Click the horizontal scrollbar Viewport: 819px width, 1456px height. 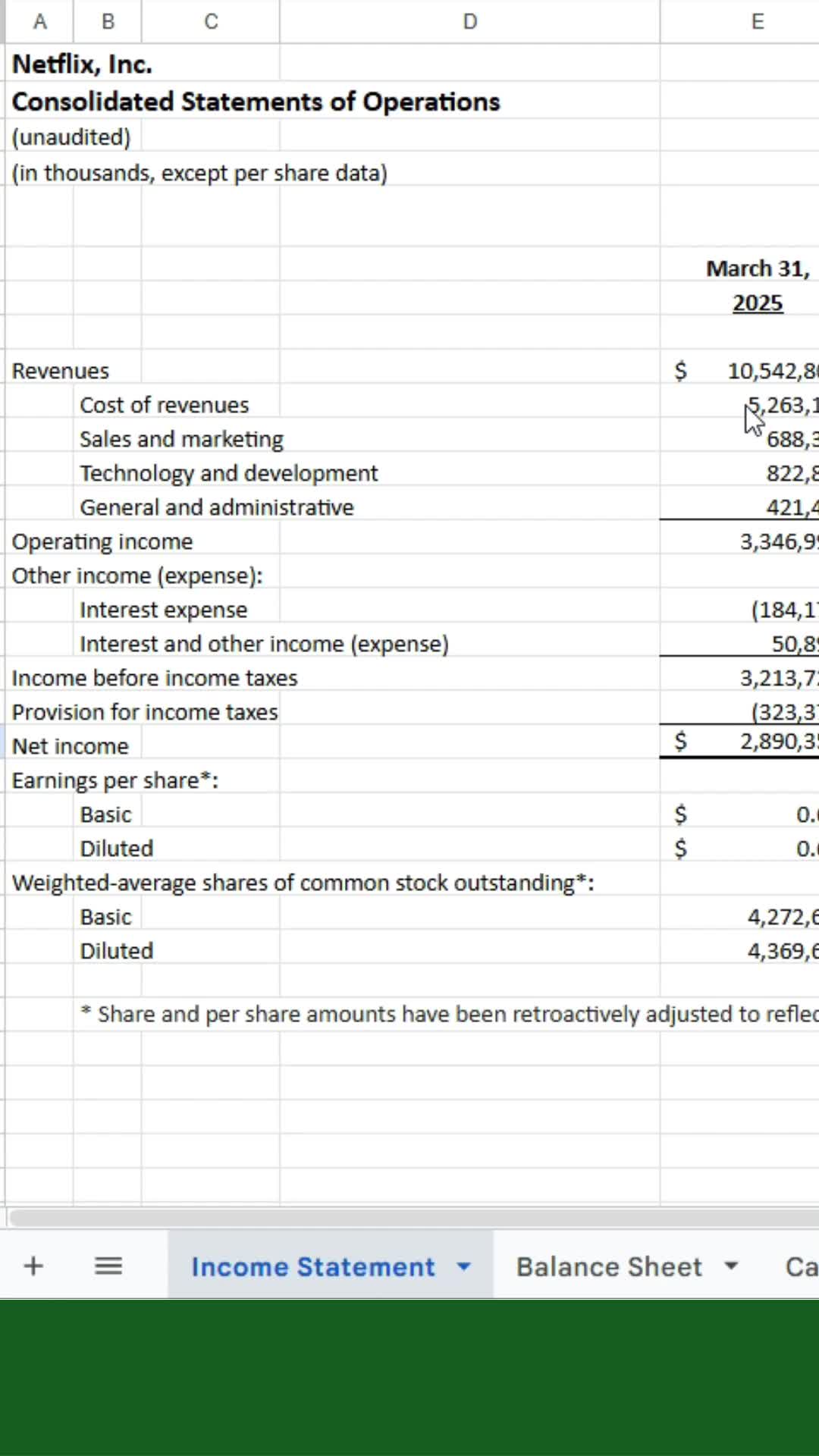[x=413, y=1218]
